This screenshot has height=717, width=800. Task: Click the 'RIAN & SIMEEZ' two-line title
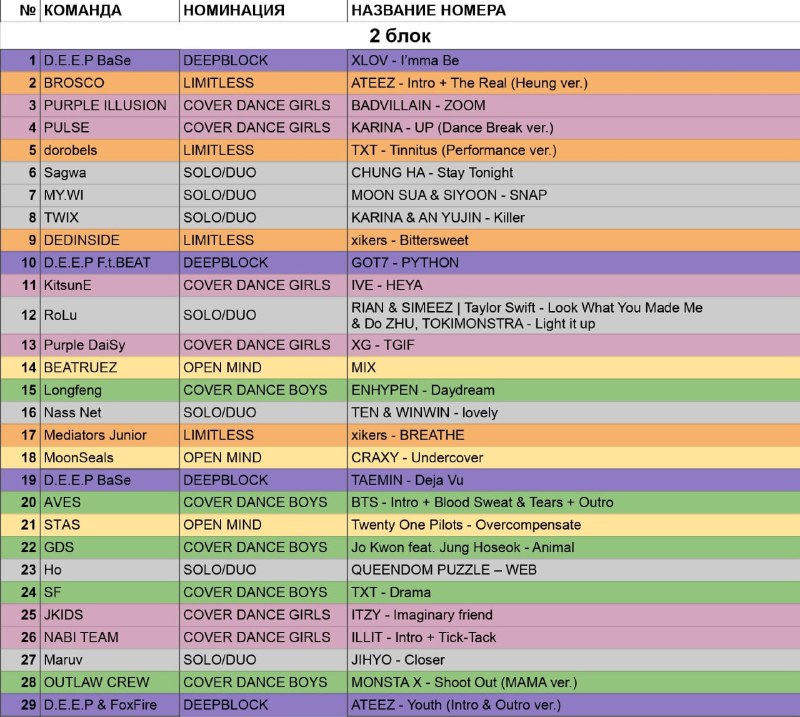(527, 315)
